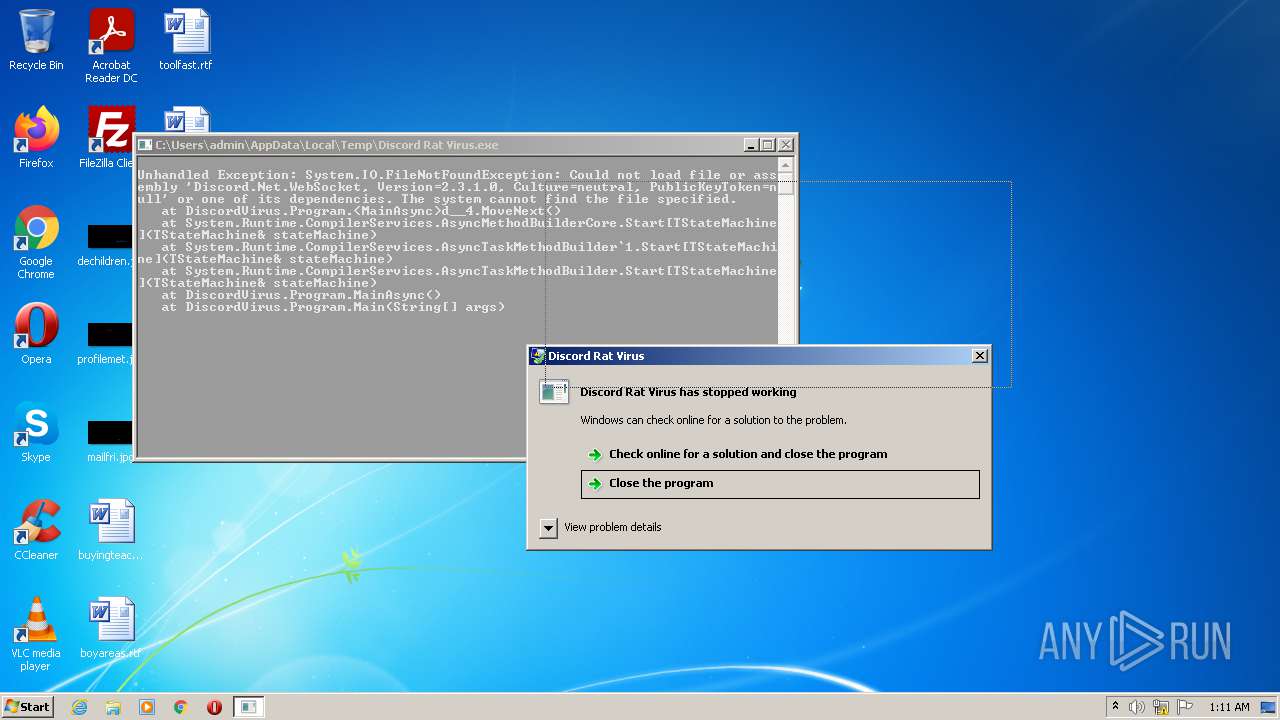Select the buyingteac document icon
Viewport: 1280px width, 720px height.
coord(111,530)
